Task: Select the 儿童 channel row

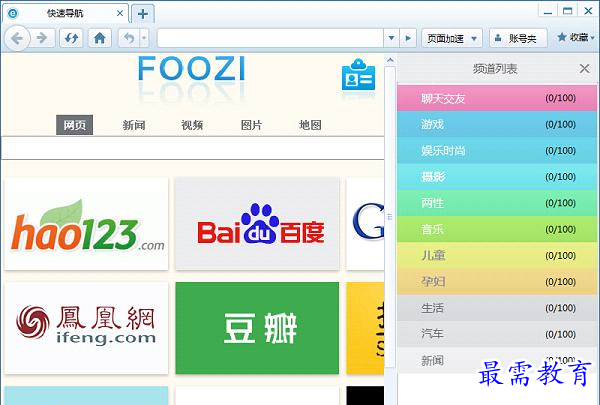Action: pyautogui.click(x=497, y=255)
